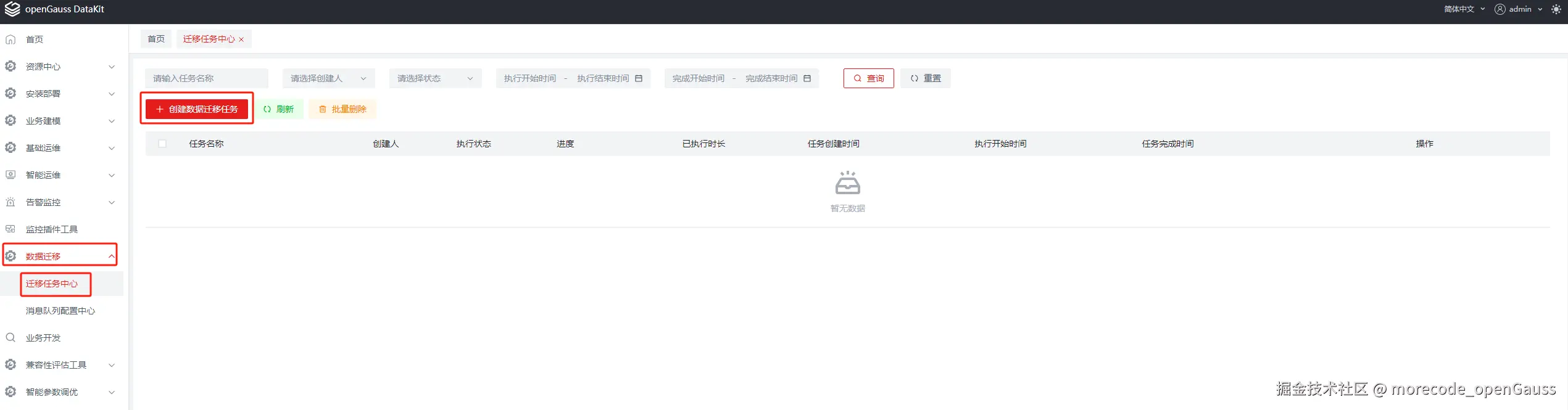
Task: Click the gear icon beside 数据迁移
Action: pos(10,256)
